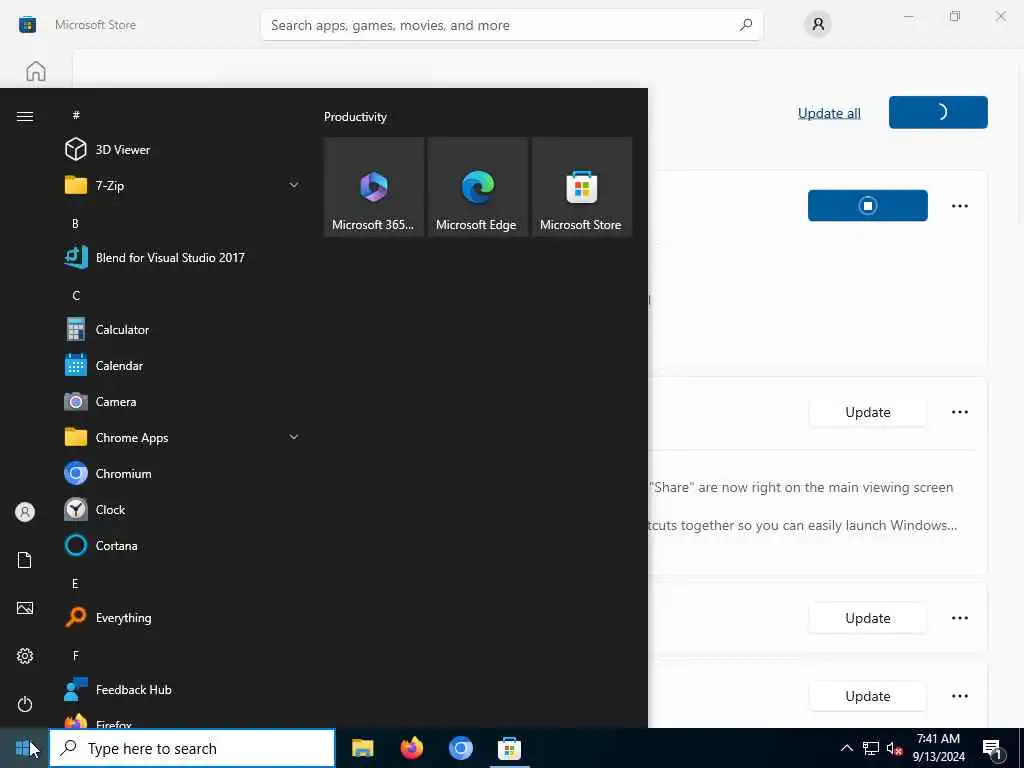This screenshot has height=768, width=1024.
Task: Launch Blend for Visual Studio 2017
Action: click(183, 257)
